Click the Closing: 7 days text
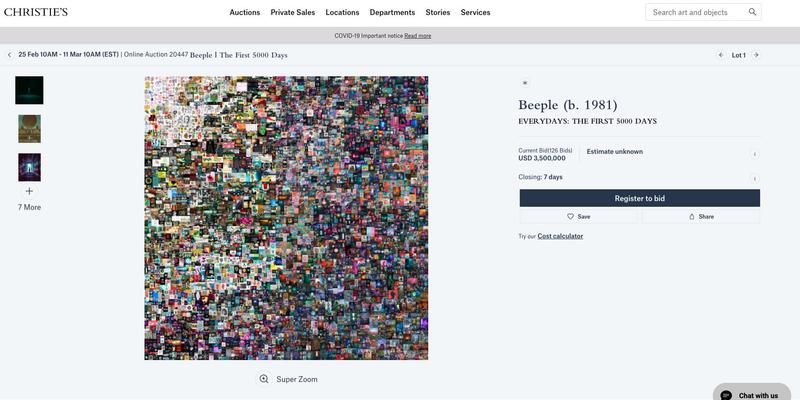This screenshot has height=400, width=800. point(540,177)
